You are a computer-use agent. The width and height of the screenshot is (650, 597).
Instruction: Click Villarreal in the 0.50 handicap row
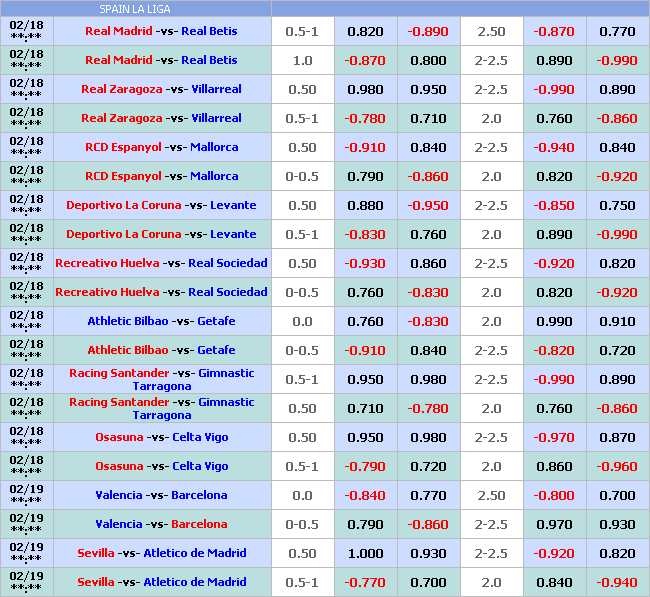[x=216, y=89]
